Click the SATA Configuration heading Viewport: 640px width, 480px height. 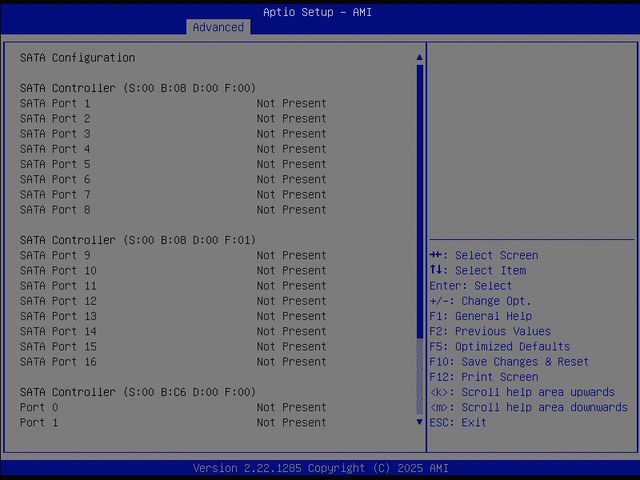[78, 58]
